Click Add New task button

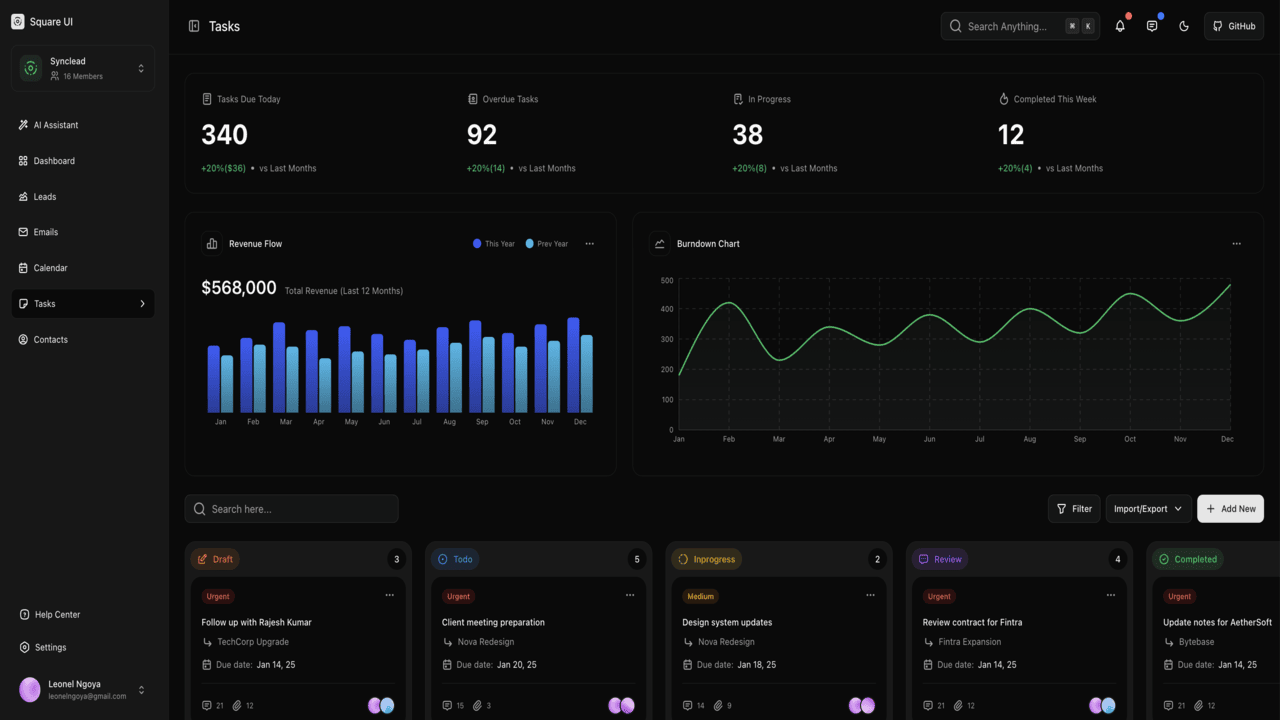coord(1230,509)
